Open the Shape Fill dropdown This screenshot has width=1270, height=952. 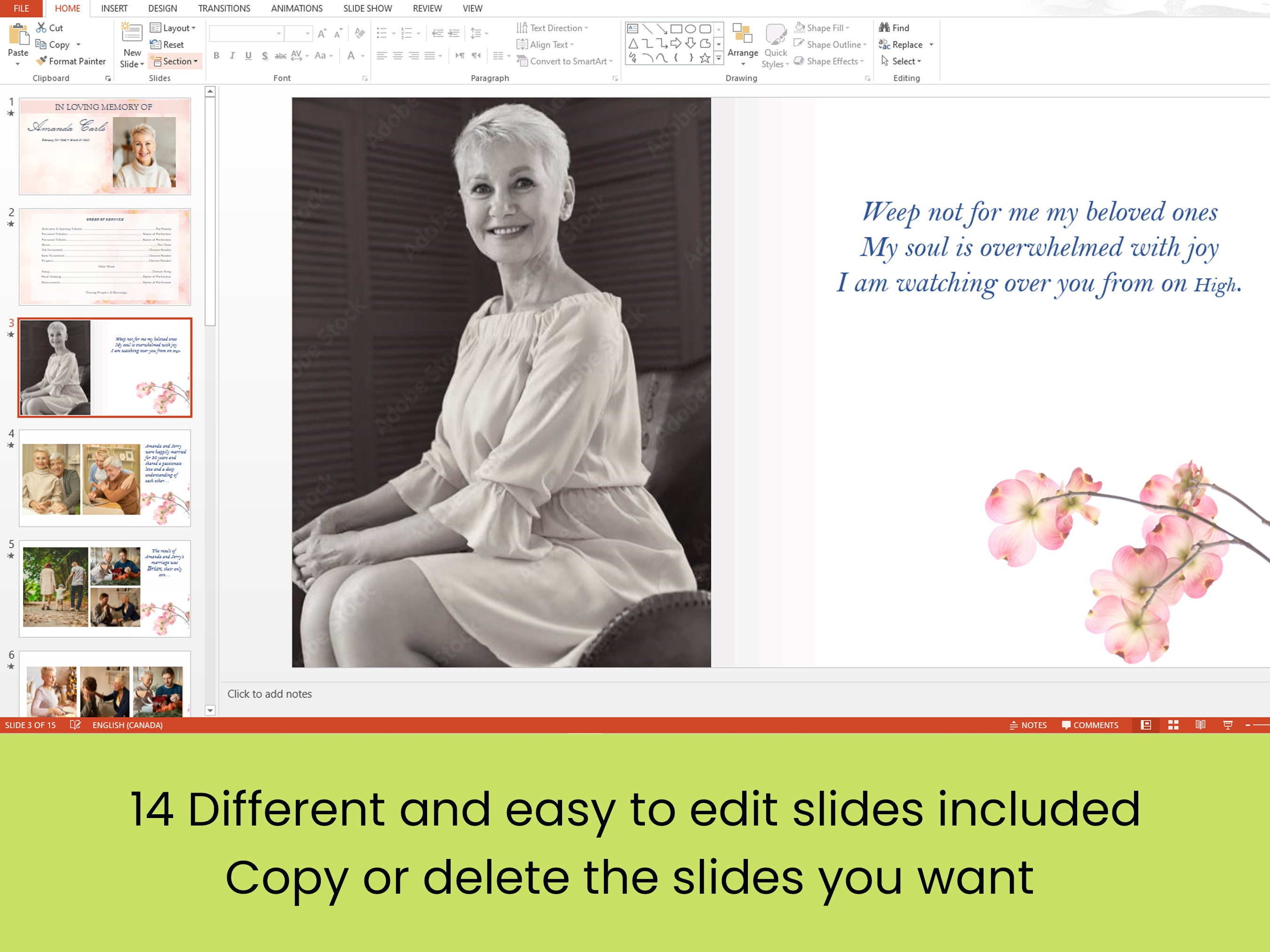(824, 28)
